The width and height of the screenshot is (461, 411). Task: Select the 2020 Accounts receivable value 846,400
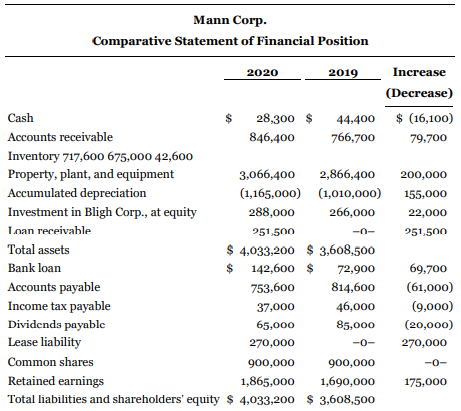(x=272, y=137)
